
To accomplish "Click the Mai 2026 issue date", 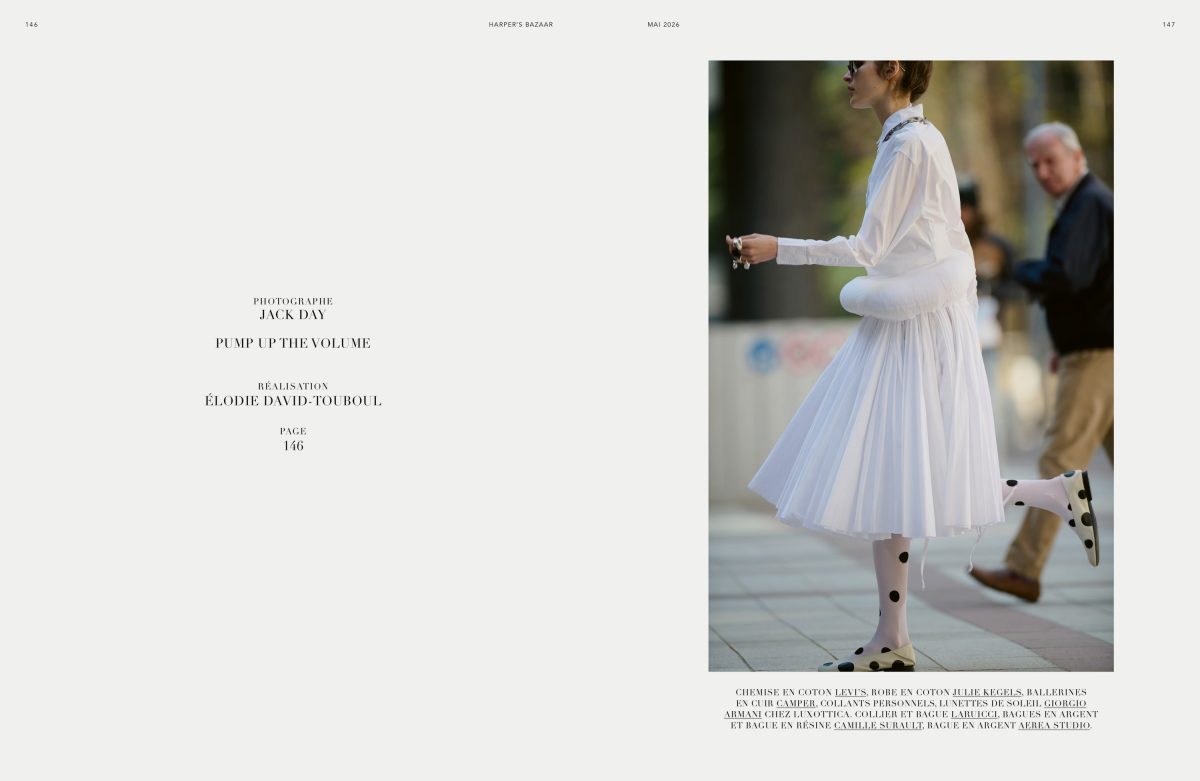I will pyautogui.click(x=663, y=24).
